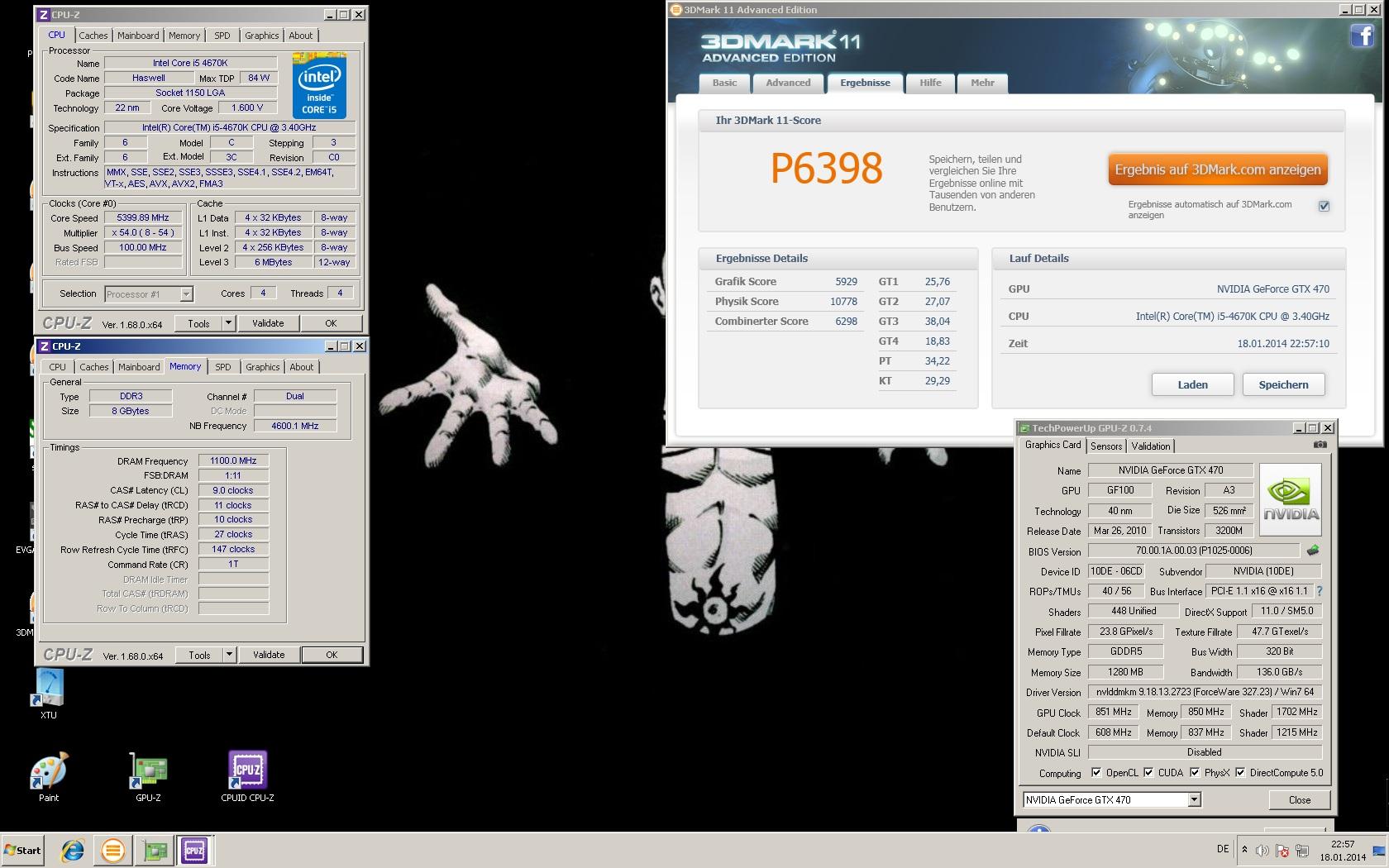The image size is (1389, 868).
Task: Click orange media player taskbar icon
Action: [113, 850]
